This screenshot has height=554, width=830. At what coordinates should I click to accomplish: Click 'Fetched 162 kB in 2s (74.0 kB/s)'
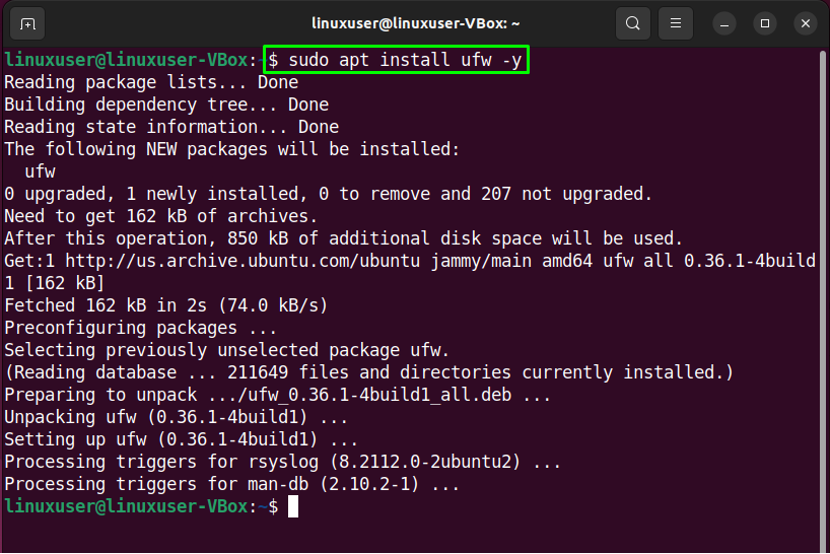(x=166, y=306)
